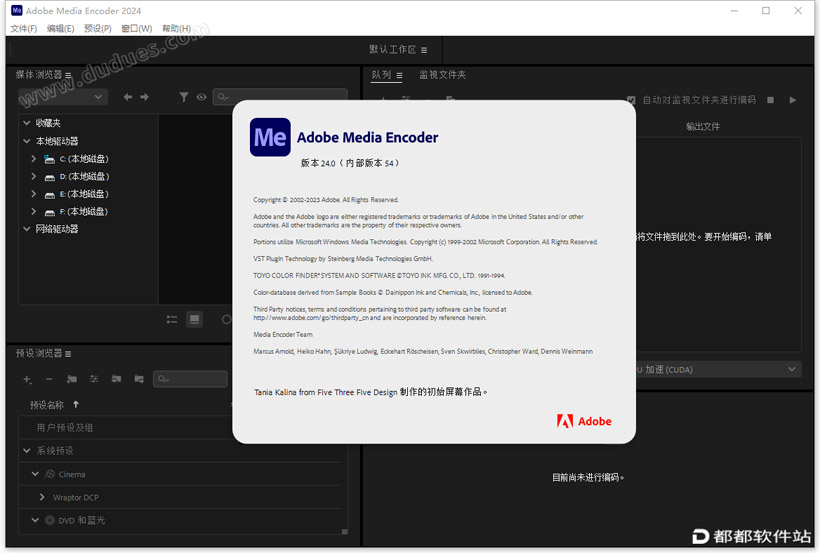Viewport: 820px width, 553px height.
Task: Expand the E: (本地磁盘) drive
Action: tap(33, 194)
